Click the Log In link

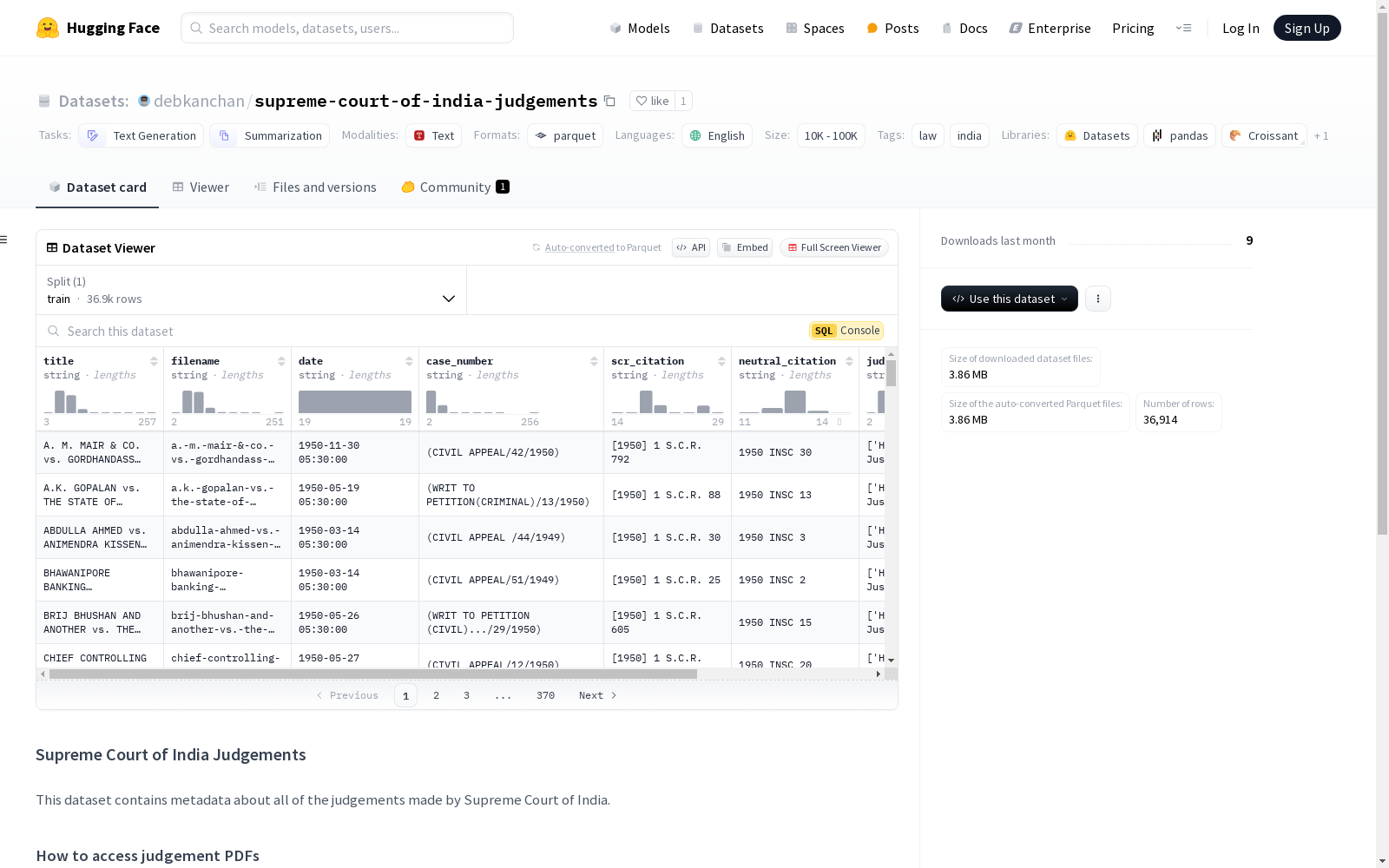(1241, 28)
